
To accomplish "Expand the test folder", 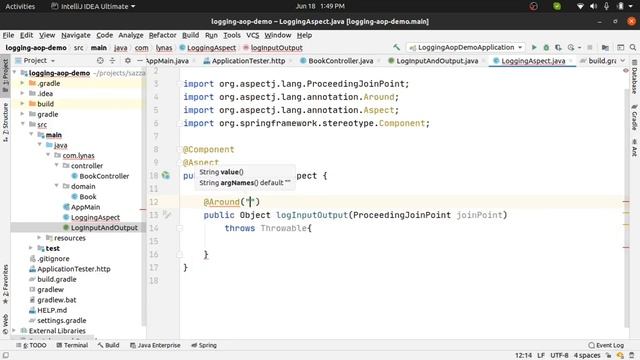I will [31, 248].
